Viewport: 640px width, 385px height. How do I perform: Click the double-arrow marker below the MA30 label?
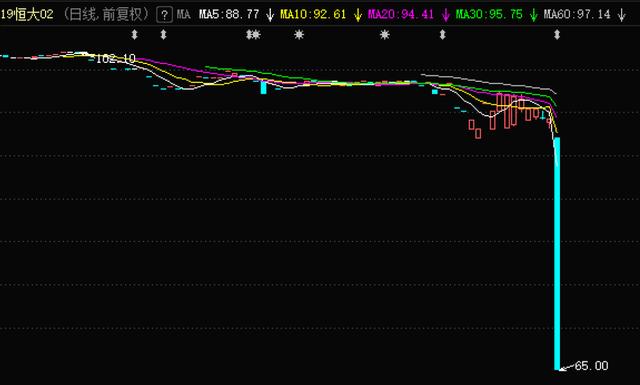[442, 35]
